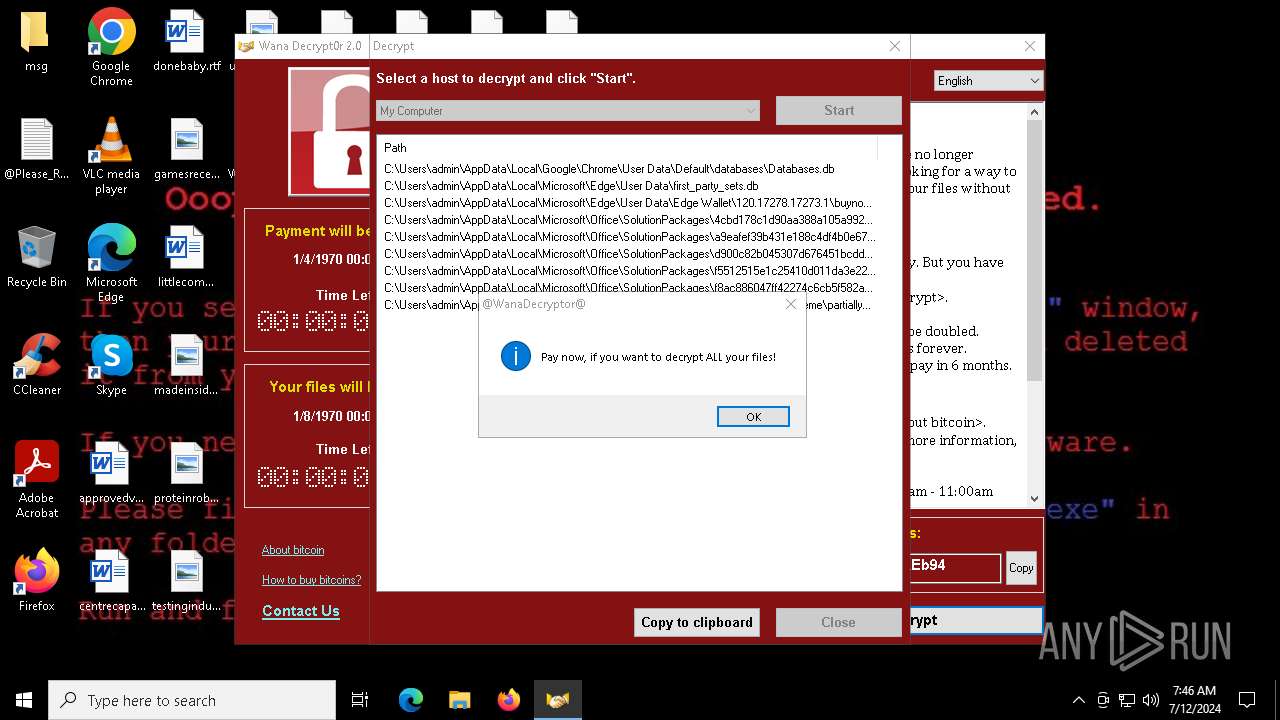Open Microsoft Edge desktop shortcut
Screen dimensions: 1280x720
(111, 263)
